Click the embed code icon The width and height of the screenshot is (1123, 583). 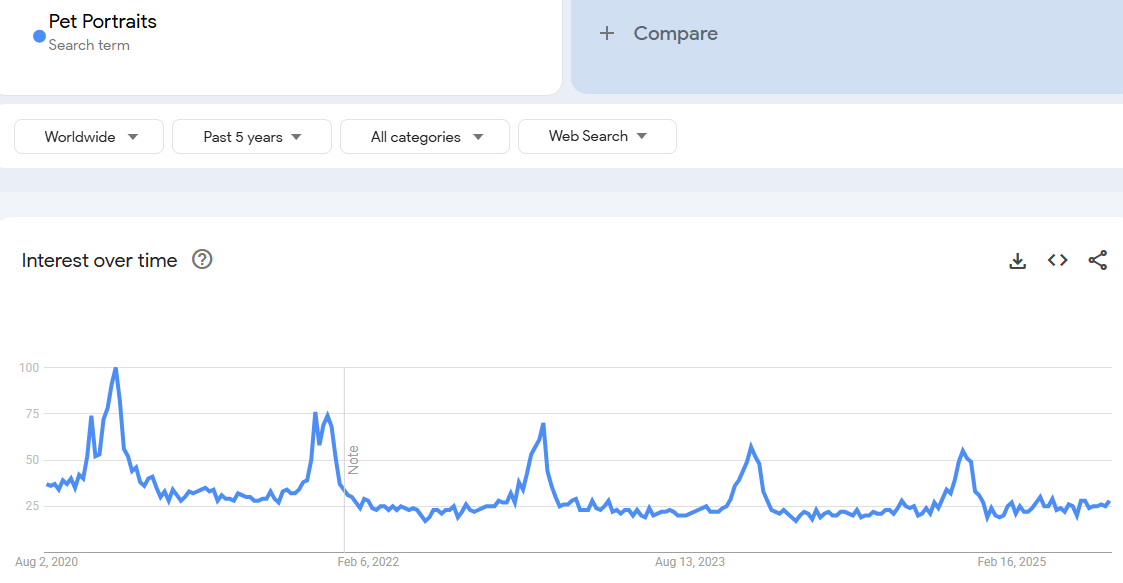pyautogui.click(x=1057, y=261)
